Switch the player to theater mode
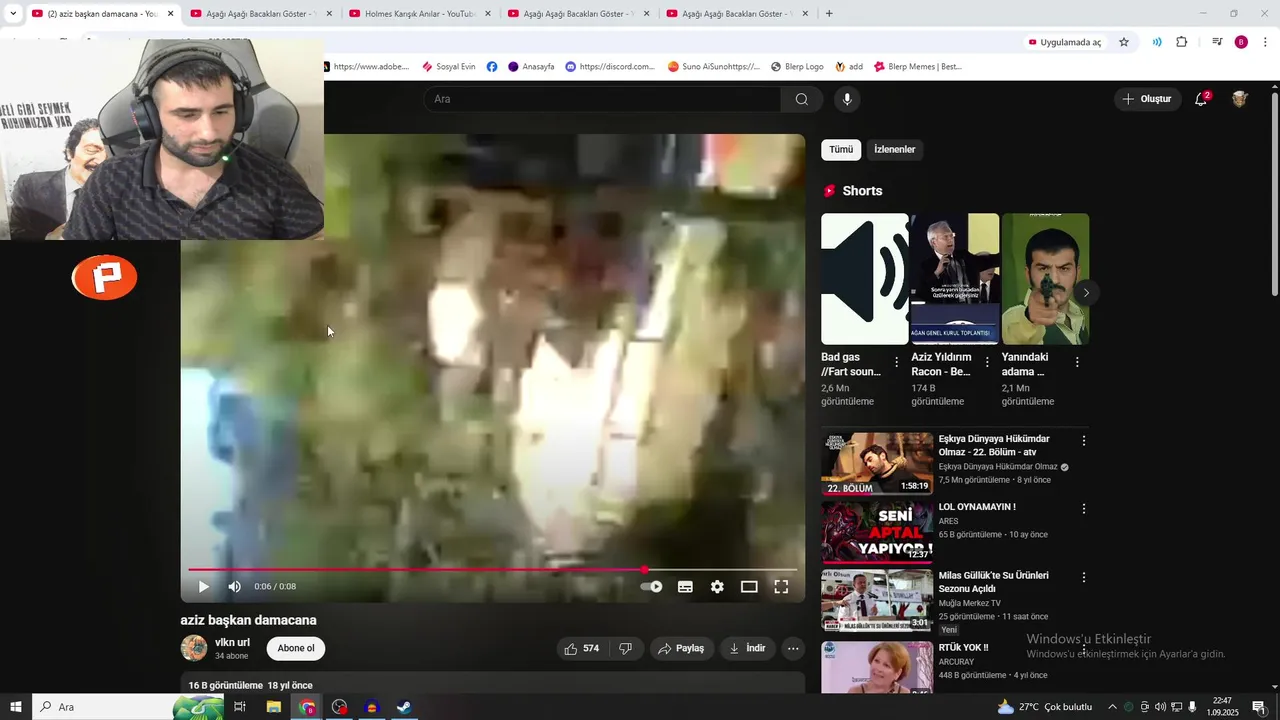Viewport: 1280px width, 720px height. pos(749,587)
